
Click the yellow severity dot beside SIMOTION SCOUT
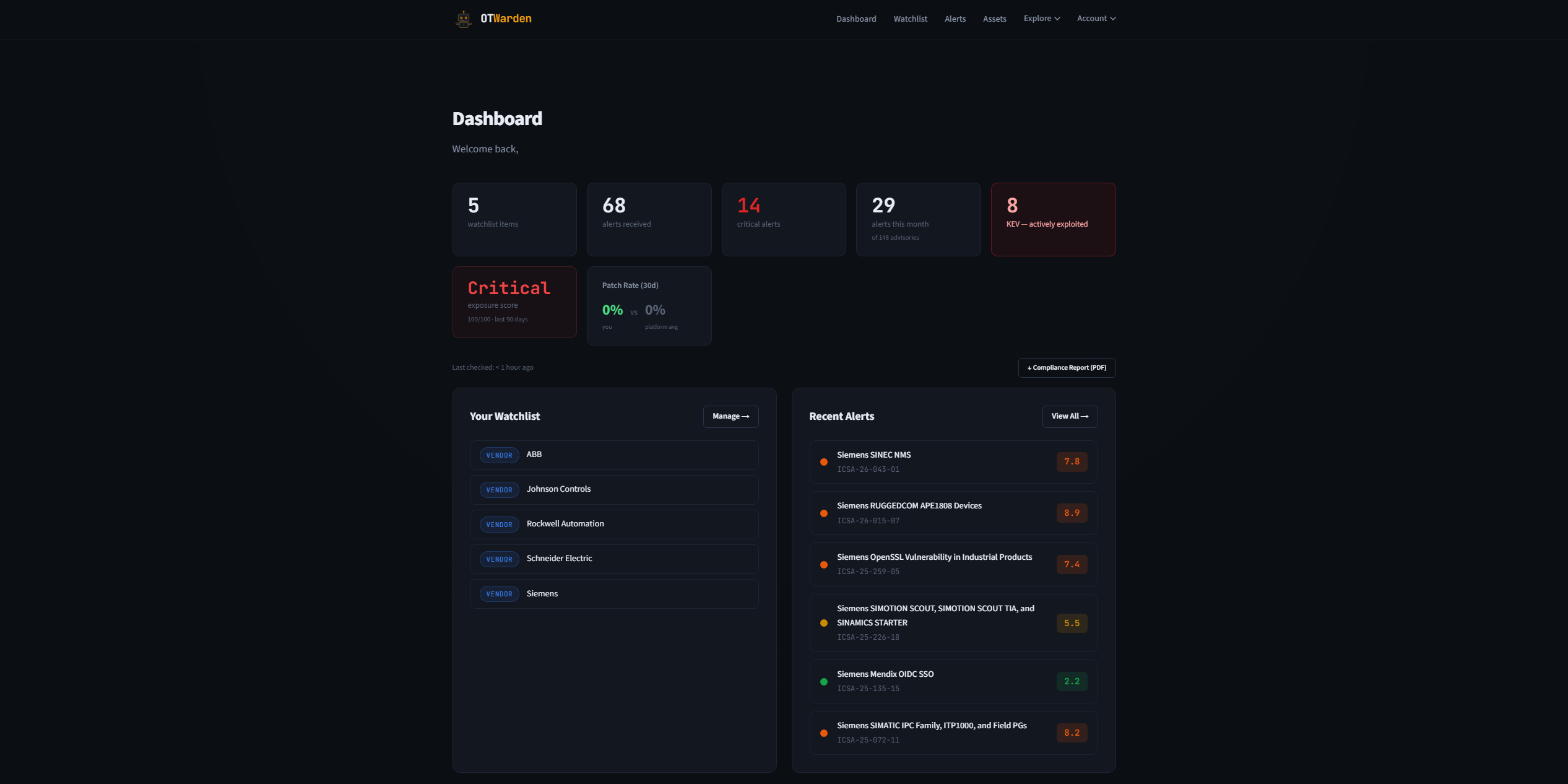click(x=823, y=624)
